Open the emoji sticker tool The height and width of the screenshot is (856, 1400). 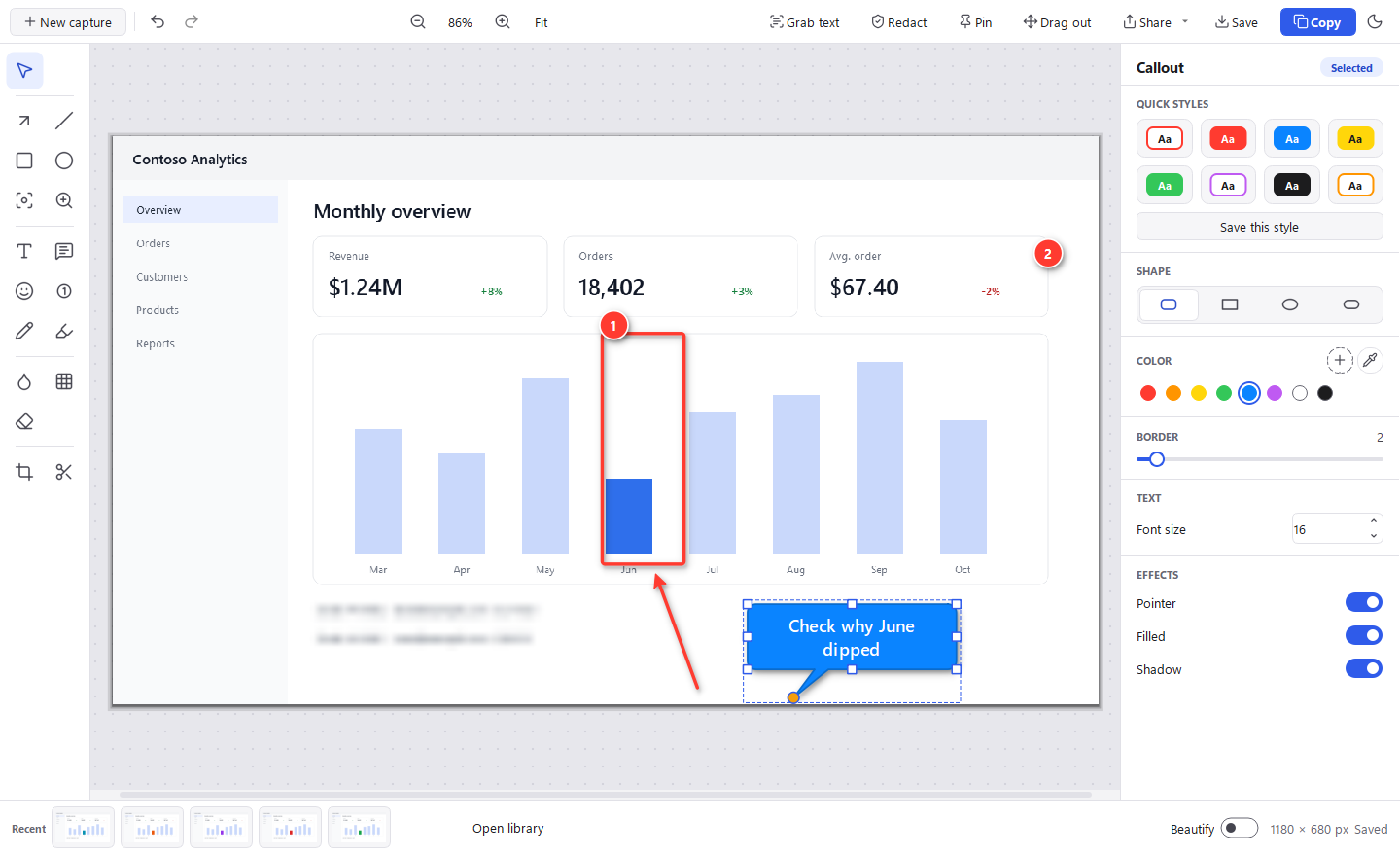(x=24, y=291)
